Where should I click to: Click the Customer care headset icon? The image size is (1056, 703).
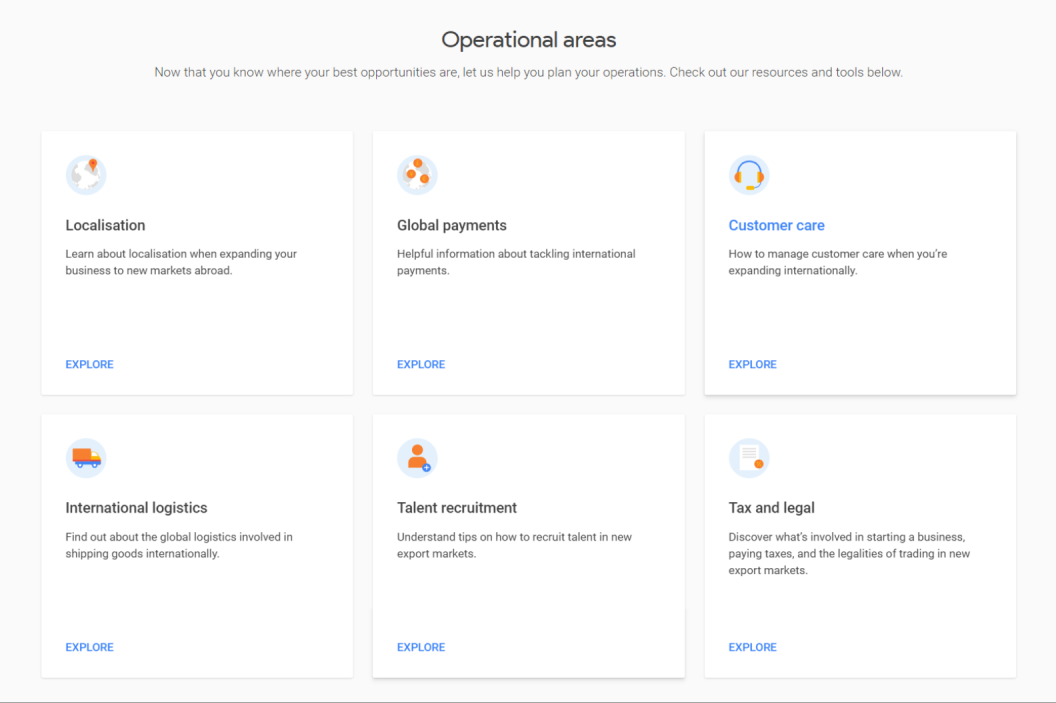pos(748,175)
